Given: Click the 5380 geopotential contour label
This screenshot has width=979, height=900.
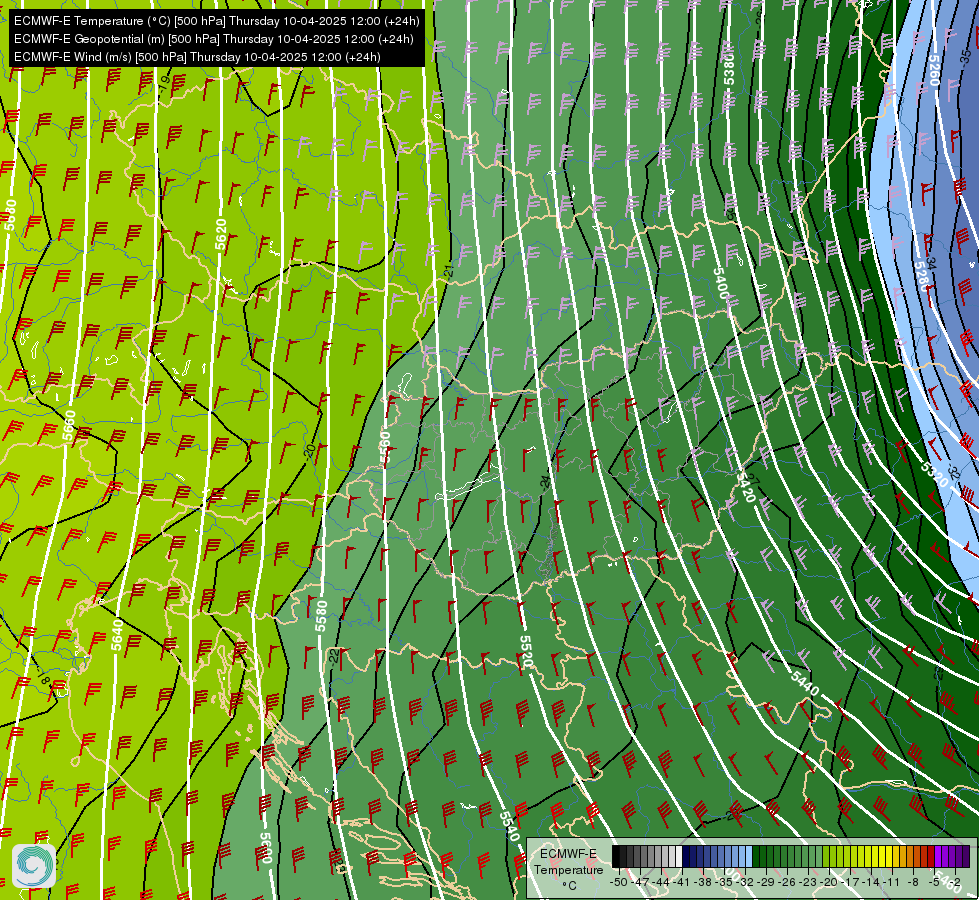Looking at the screenshot, I should point(729,69).
